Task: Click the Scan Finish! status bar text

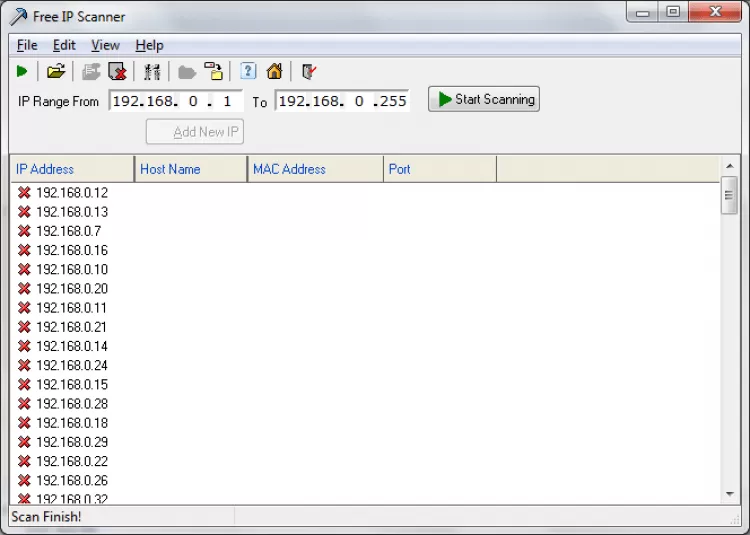Action: pos(46,517)
